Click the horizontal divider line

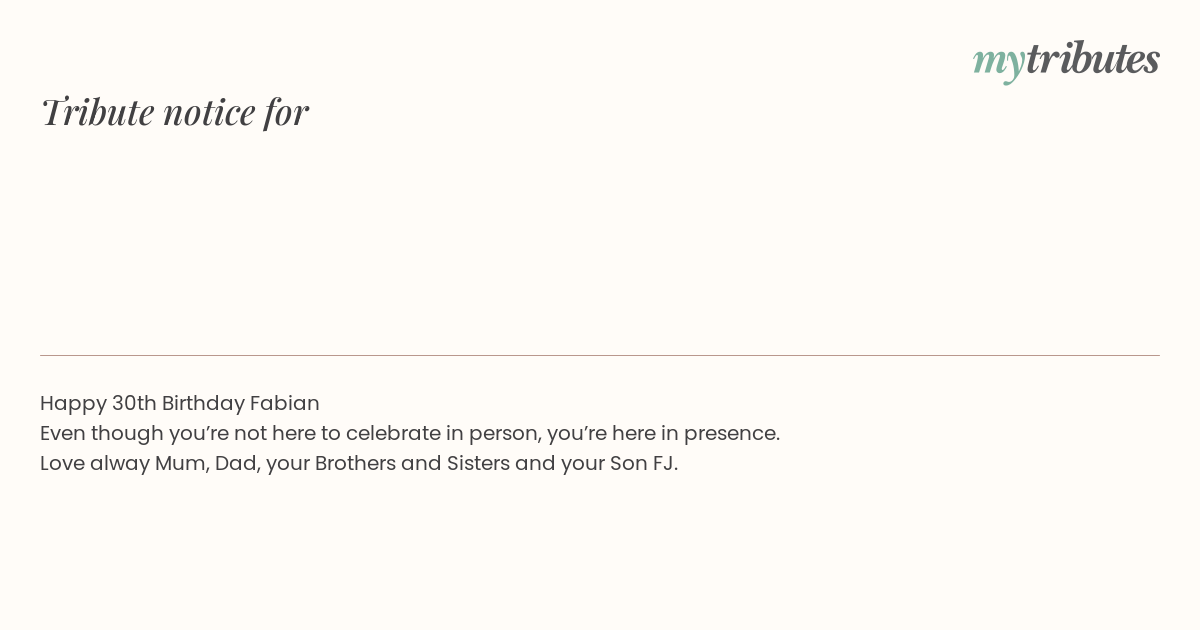(600, 355)
